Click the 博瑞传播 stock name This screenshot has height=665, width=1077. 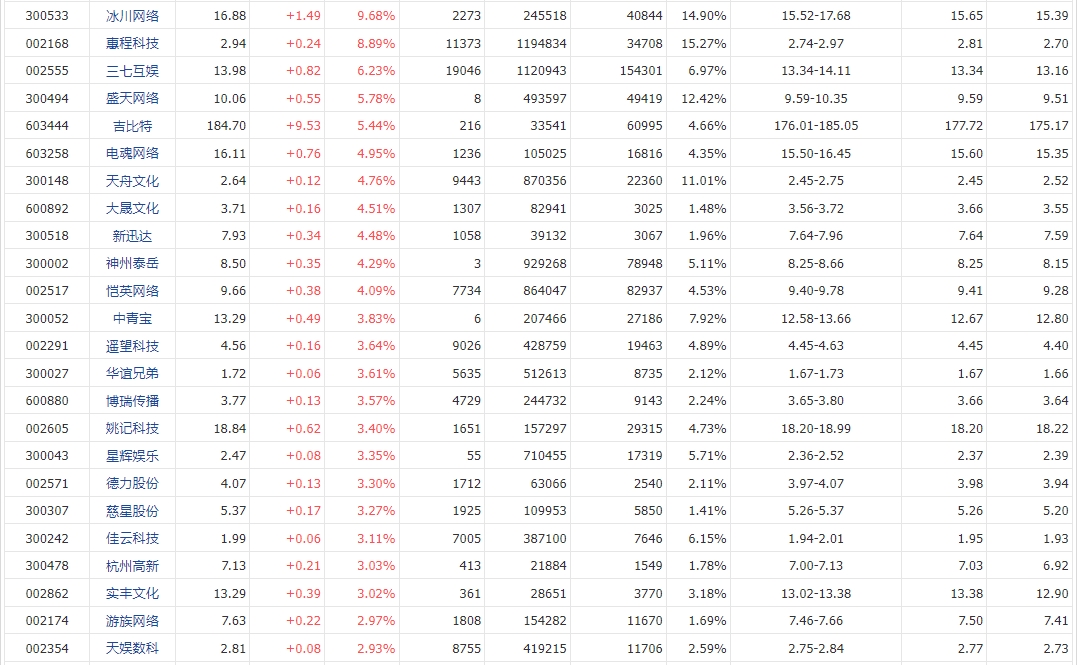(x=132, y=401)
